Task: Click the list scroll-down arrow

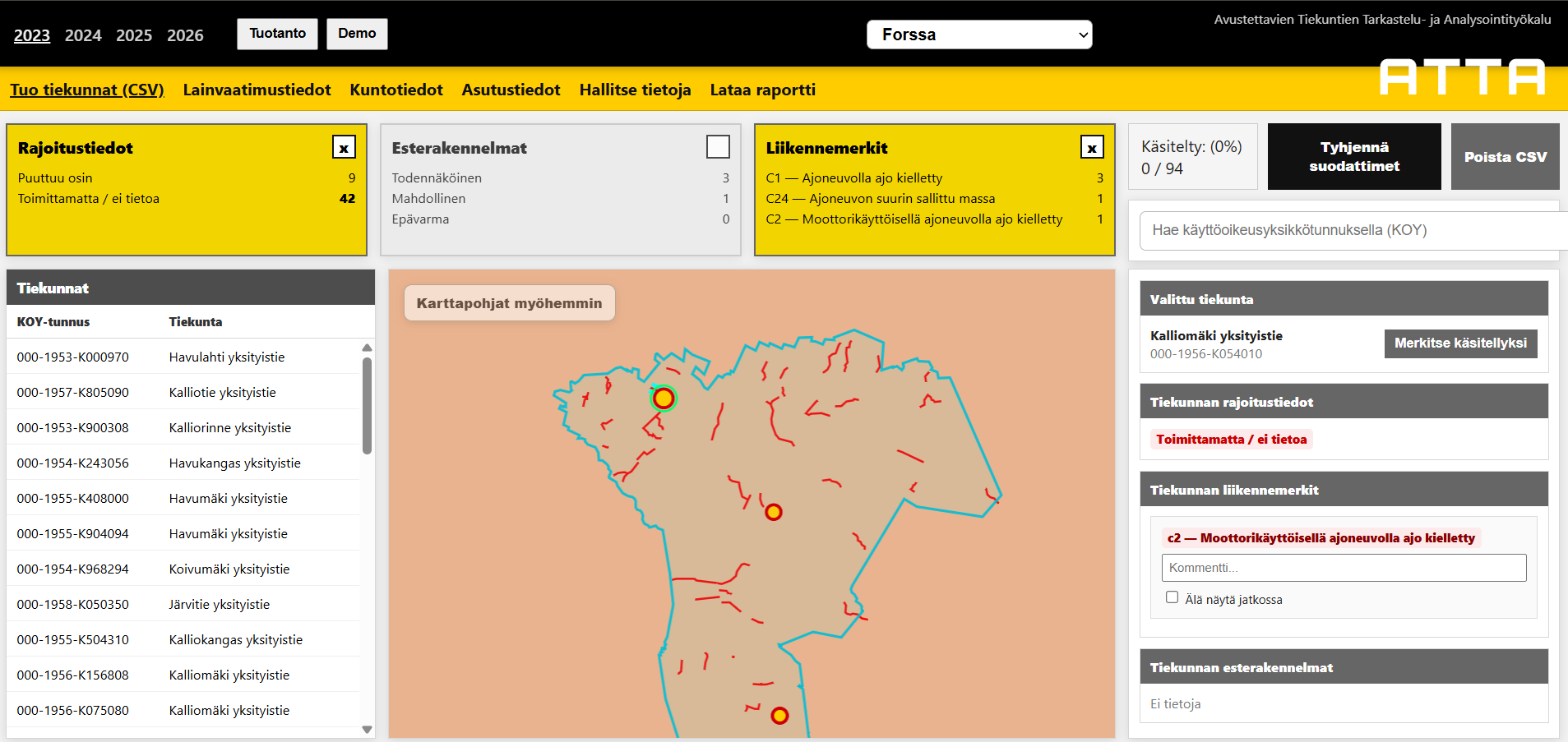Action: 367,730
